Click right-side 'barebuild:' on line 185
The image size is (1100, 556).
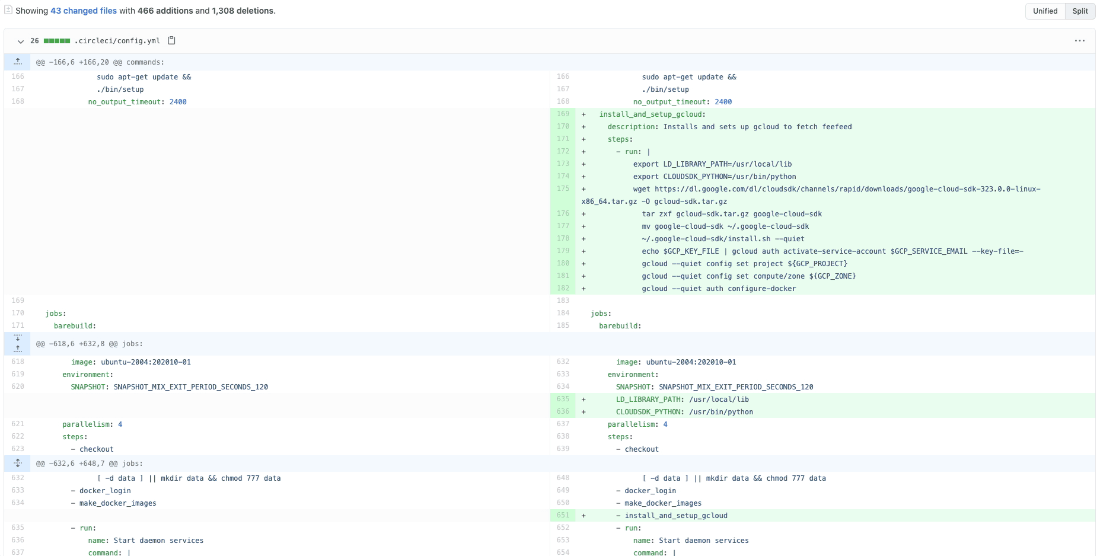620,325
